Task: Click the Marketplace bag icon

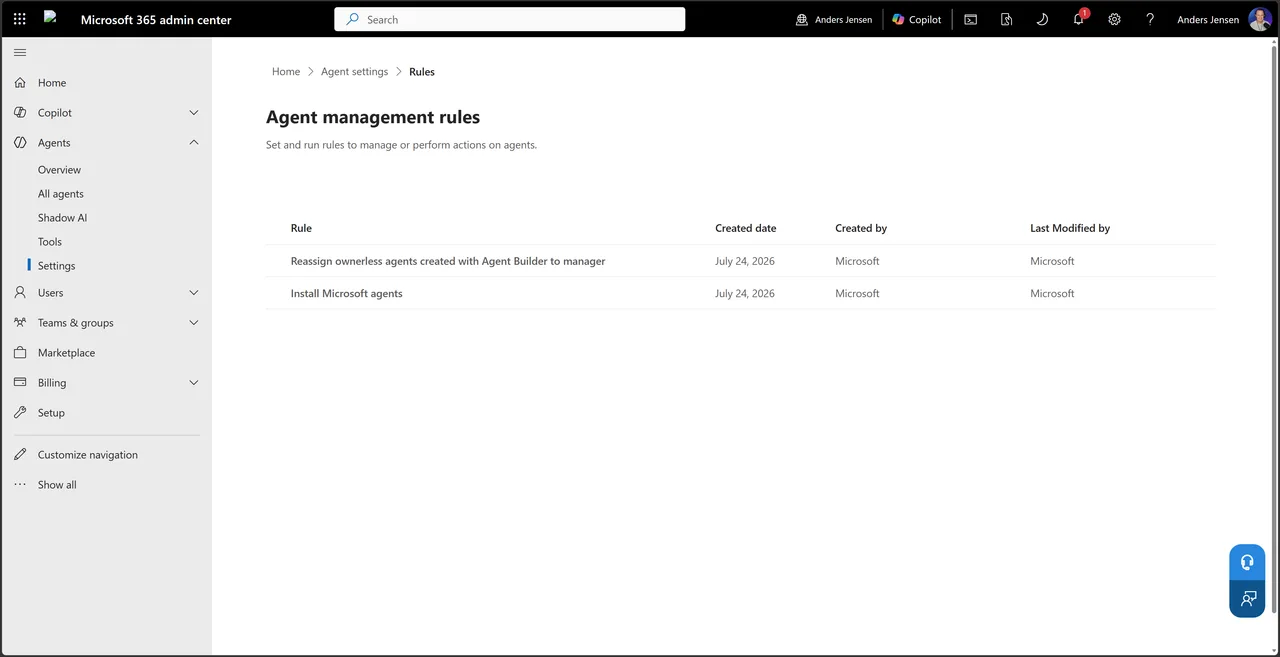Action: [20, 353]
